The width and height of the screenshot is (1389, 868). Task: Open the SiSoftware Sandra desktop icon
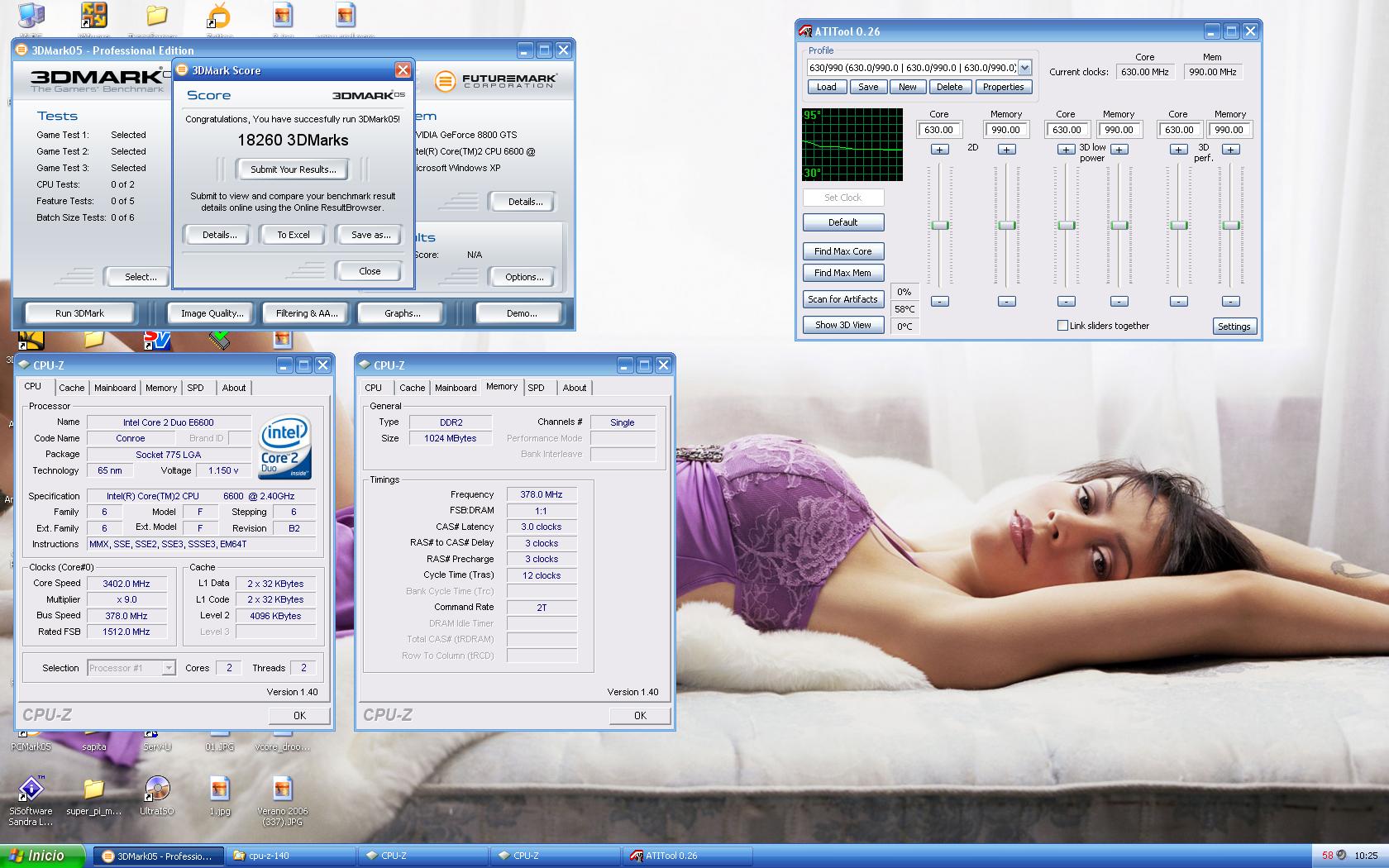31,800
